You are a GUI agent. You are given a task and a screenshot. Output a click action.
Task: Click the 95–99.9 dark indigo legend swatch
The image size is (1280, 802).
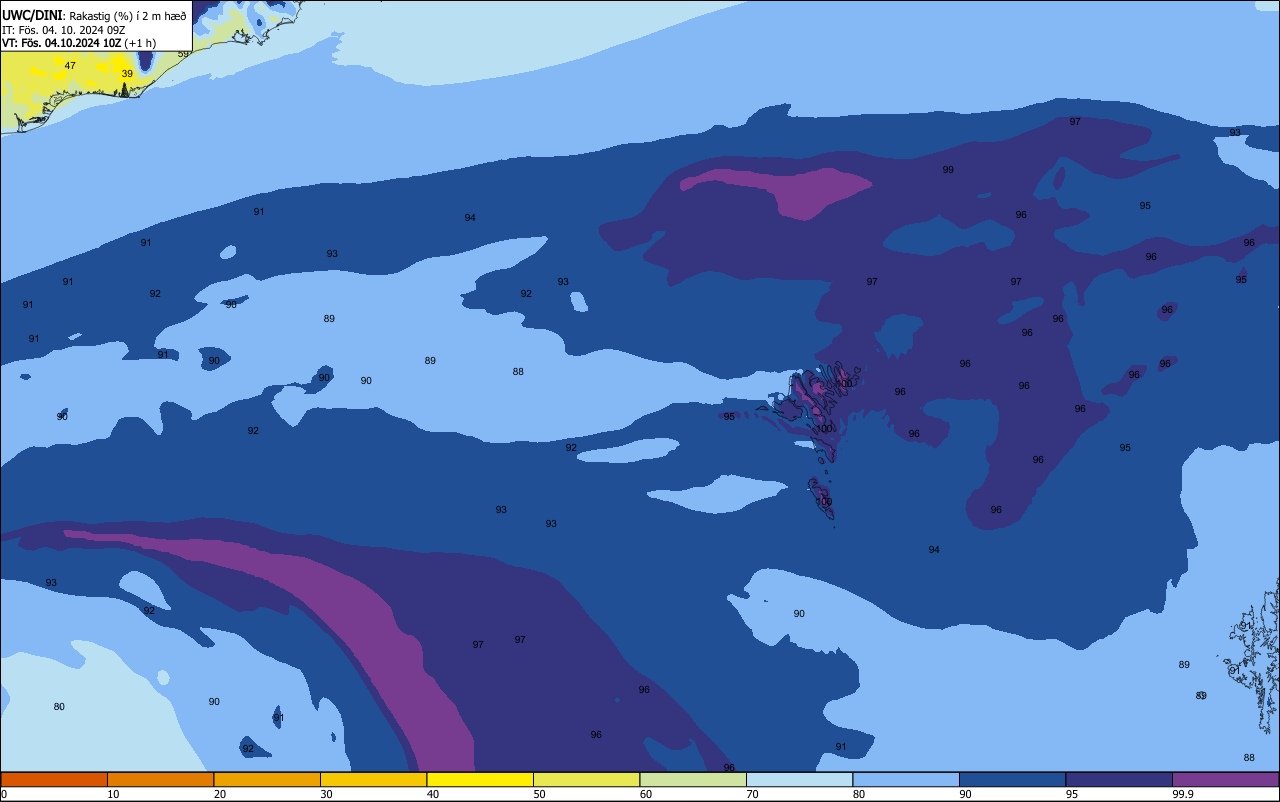click(1119, 779)
